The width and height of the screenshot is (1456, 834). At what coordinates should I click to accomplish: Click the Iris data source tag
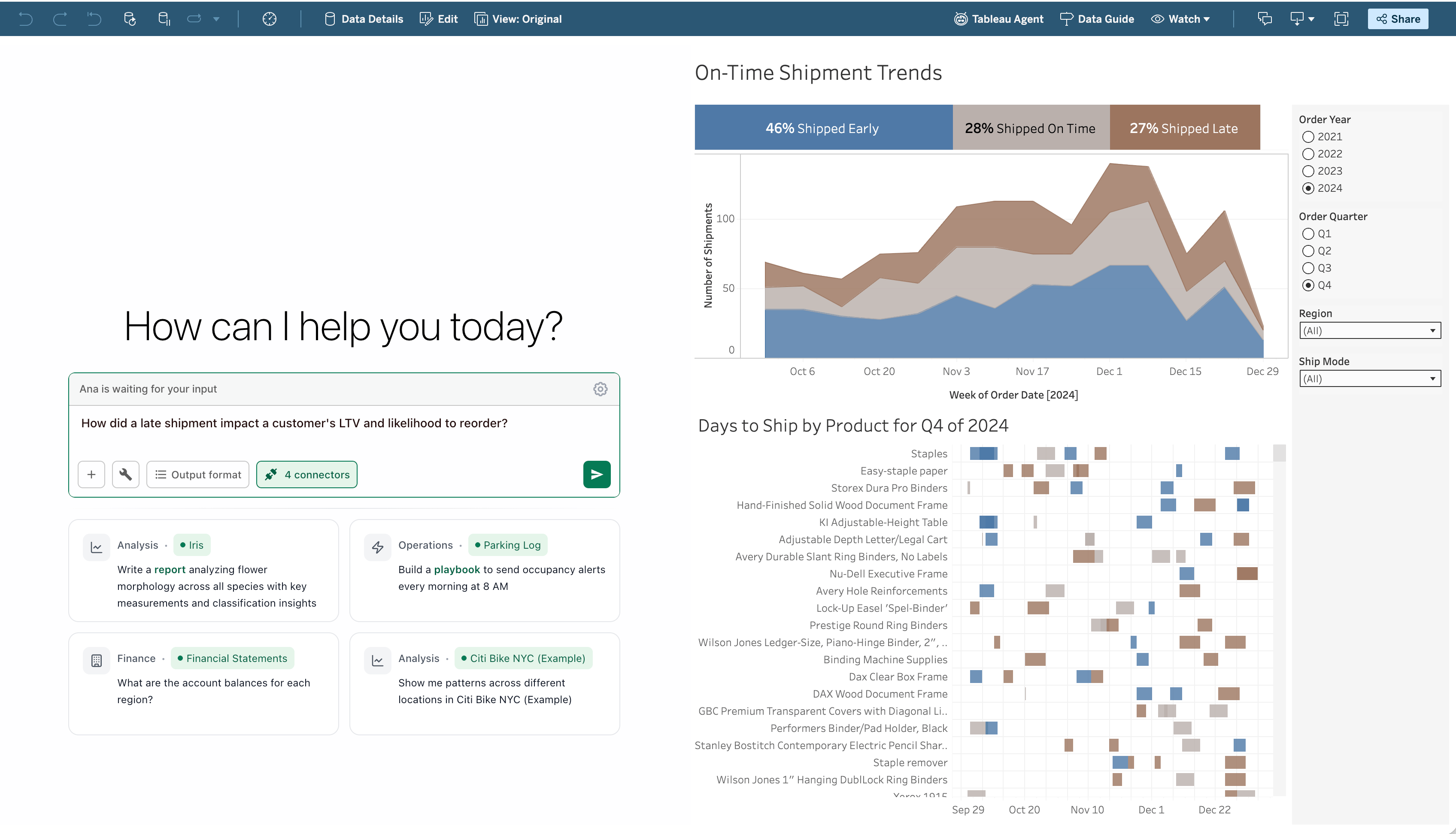click(x=191, y=545)
